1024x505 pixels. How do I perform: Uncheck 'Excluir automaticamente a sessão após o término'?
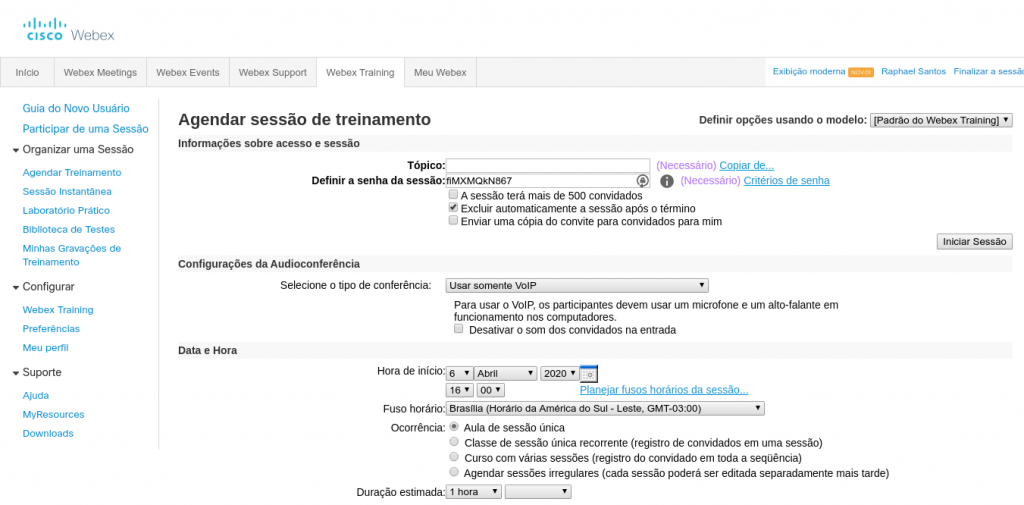tap(453, 208)
